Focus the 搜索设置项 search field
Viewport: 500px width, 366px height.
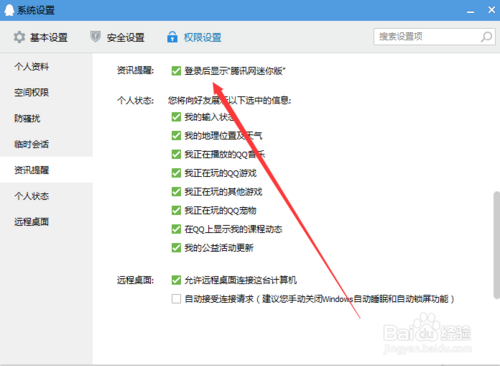pyautogui.click(x=434, y=37)
